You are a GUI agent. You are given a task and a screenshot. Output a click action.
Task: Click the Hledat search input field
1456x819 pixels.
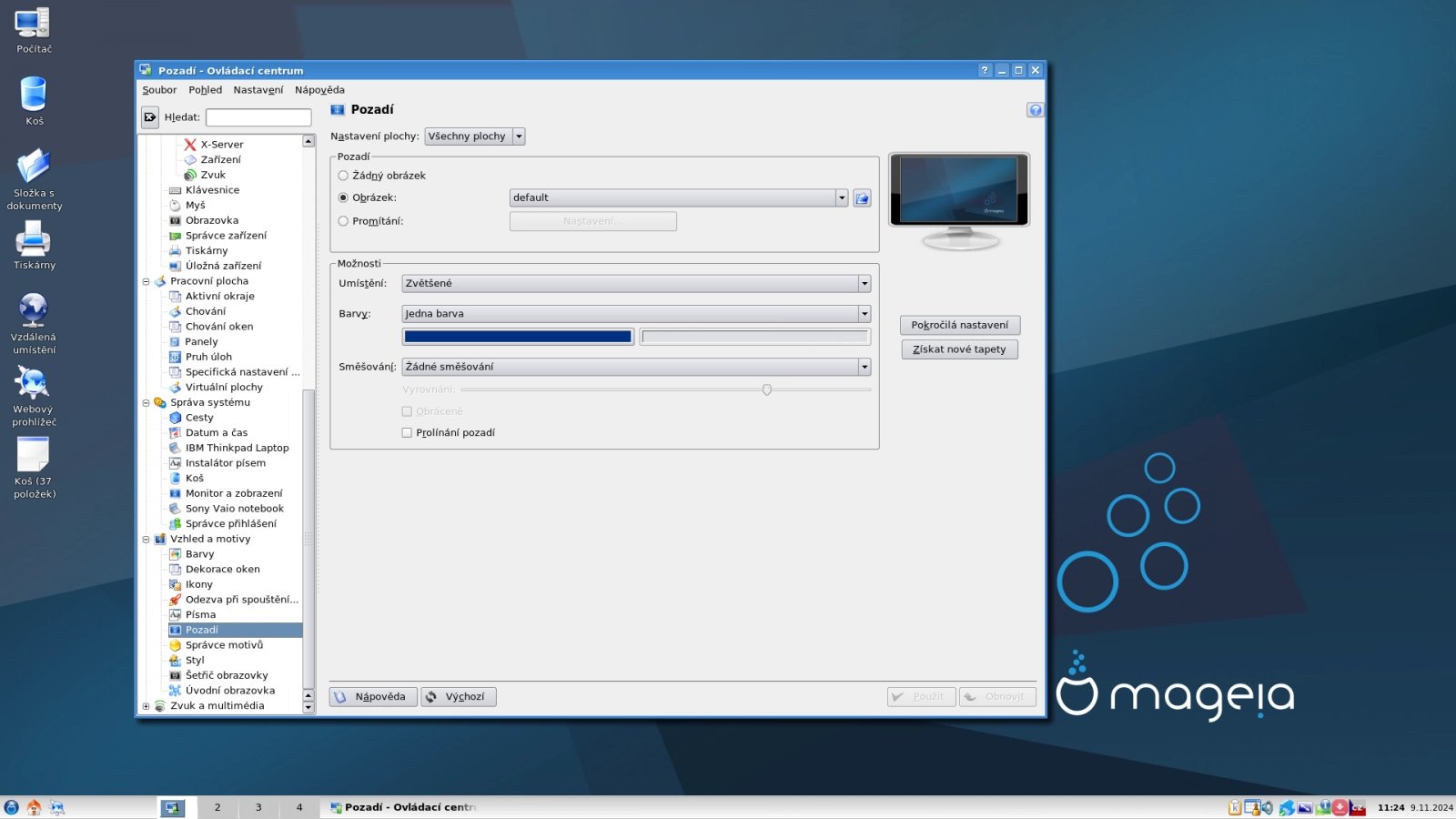pos(258,117)
